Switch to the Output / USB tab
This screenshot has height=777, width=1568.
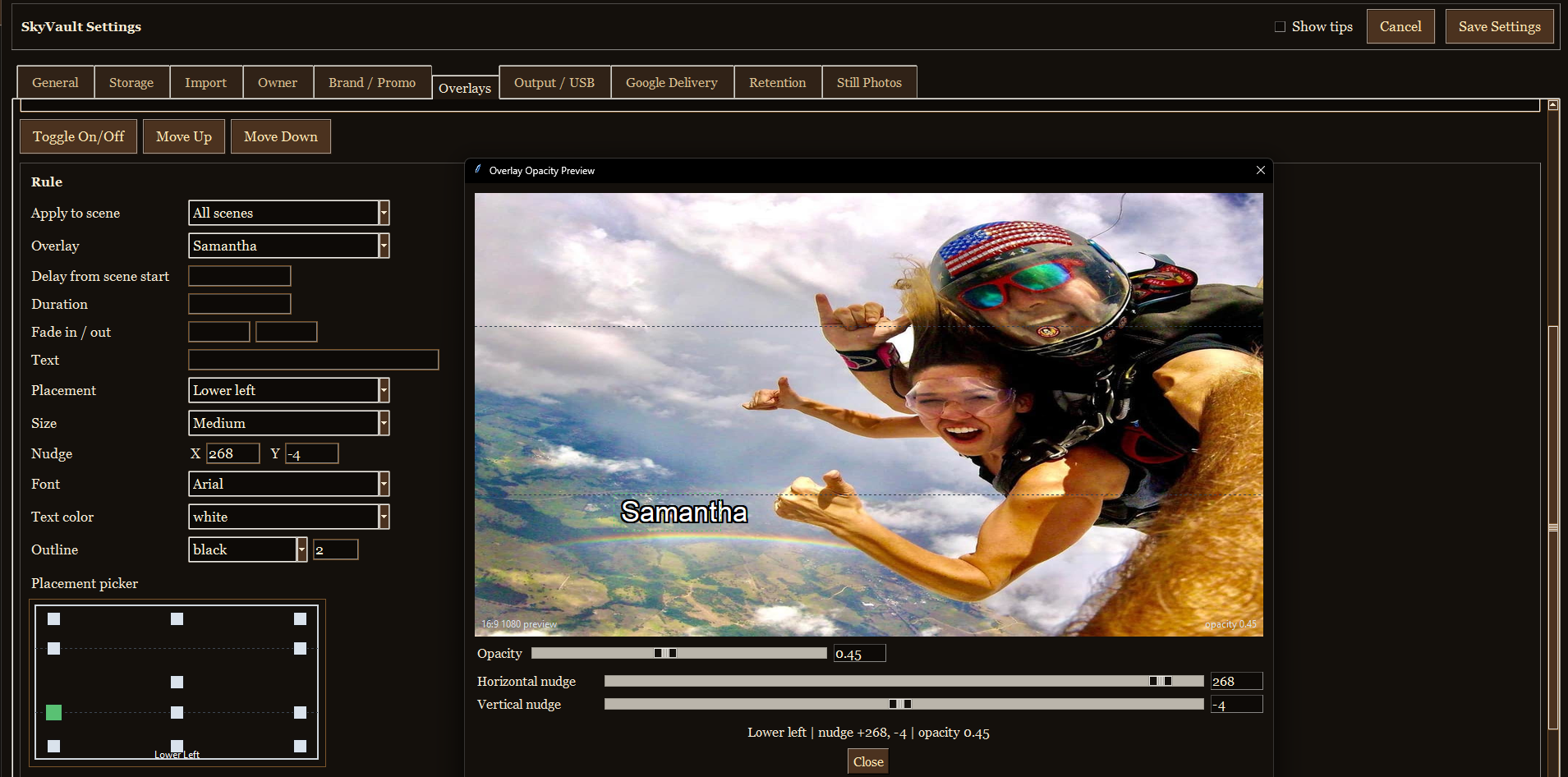coord(554,82)
